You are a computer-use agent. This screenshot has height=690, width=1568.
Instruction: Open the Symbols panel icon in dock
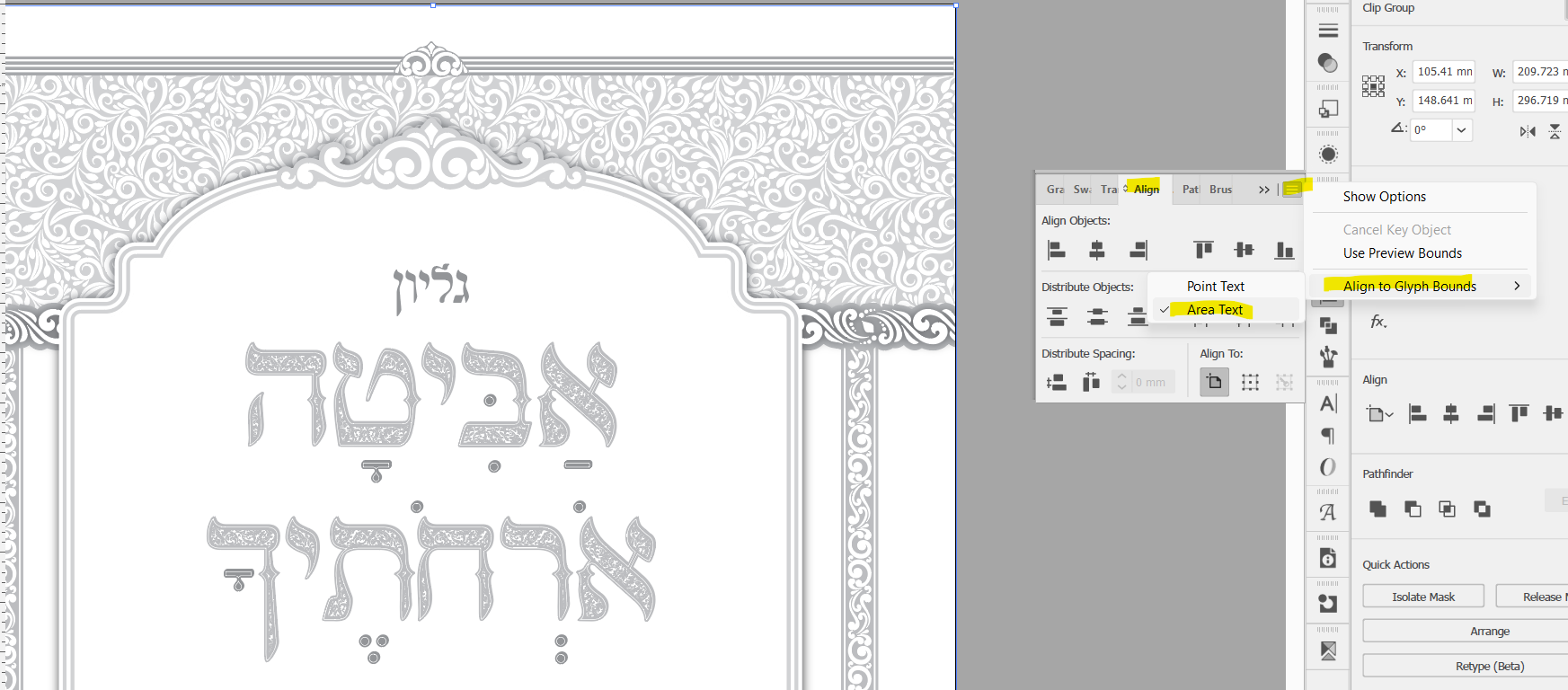click(1328, 357)
